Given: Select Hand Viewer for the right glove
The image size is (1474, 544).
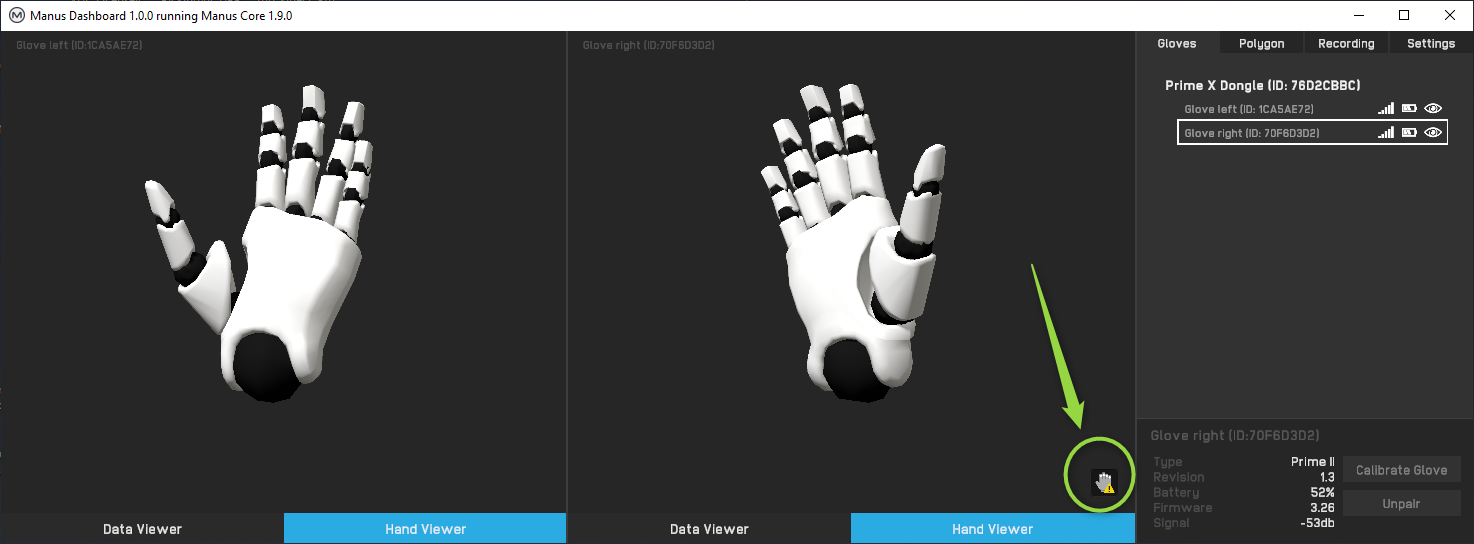Looking at the screenshot, I should 992,529.
